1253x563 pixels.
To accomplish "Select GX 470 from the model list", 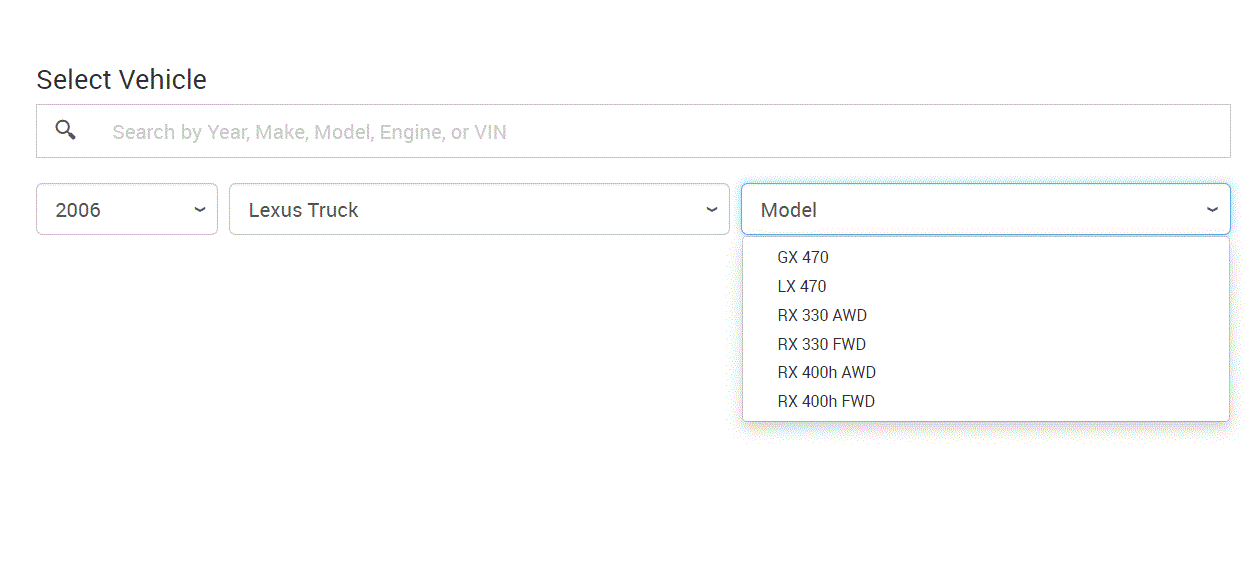I will click(x=803, y=257).
